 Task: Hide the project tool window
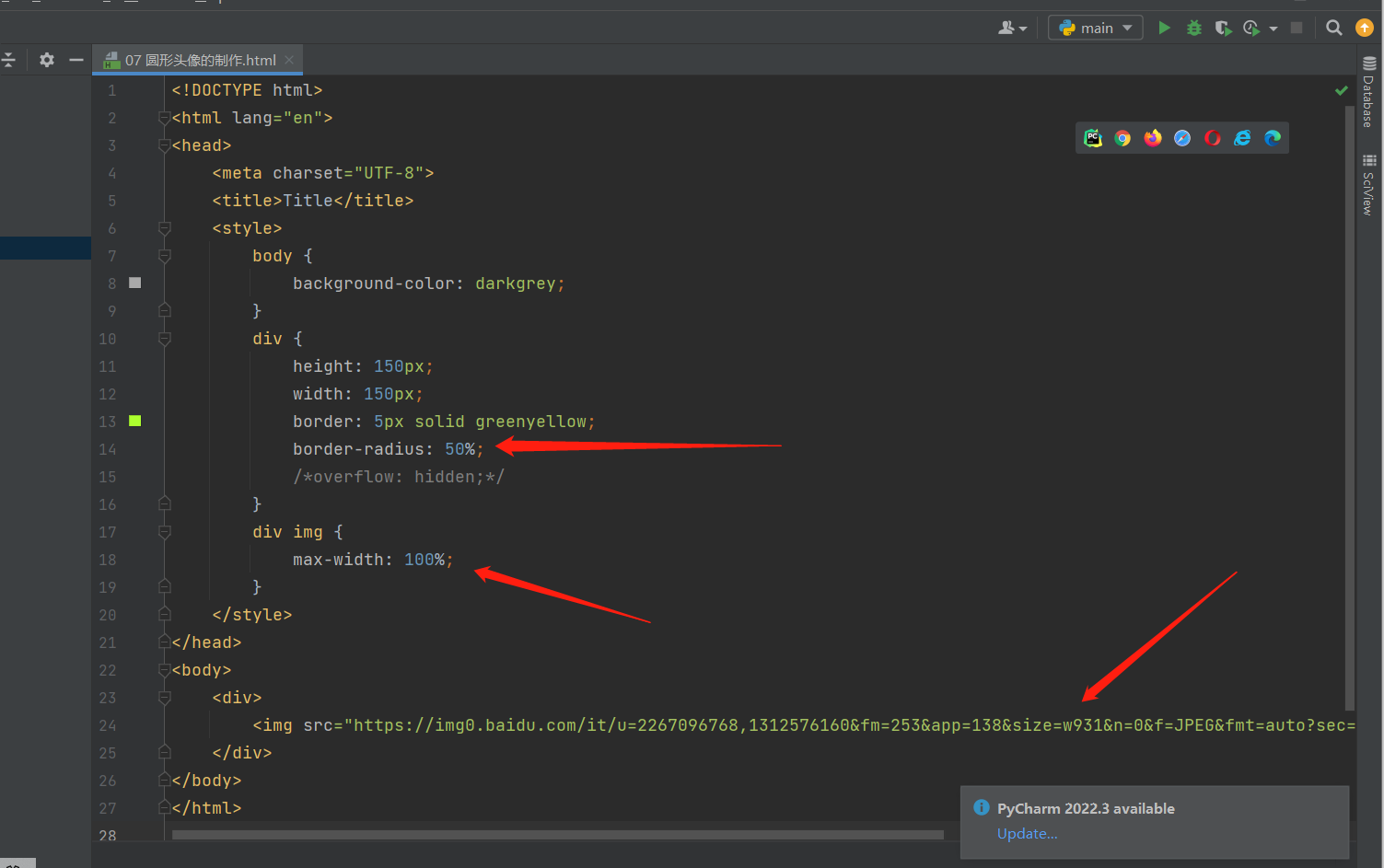[76, 60]
